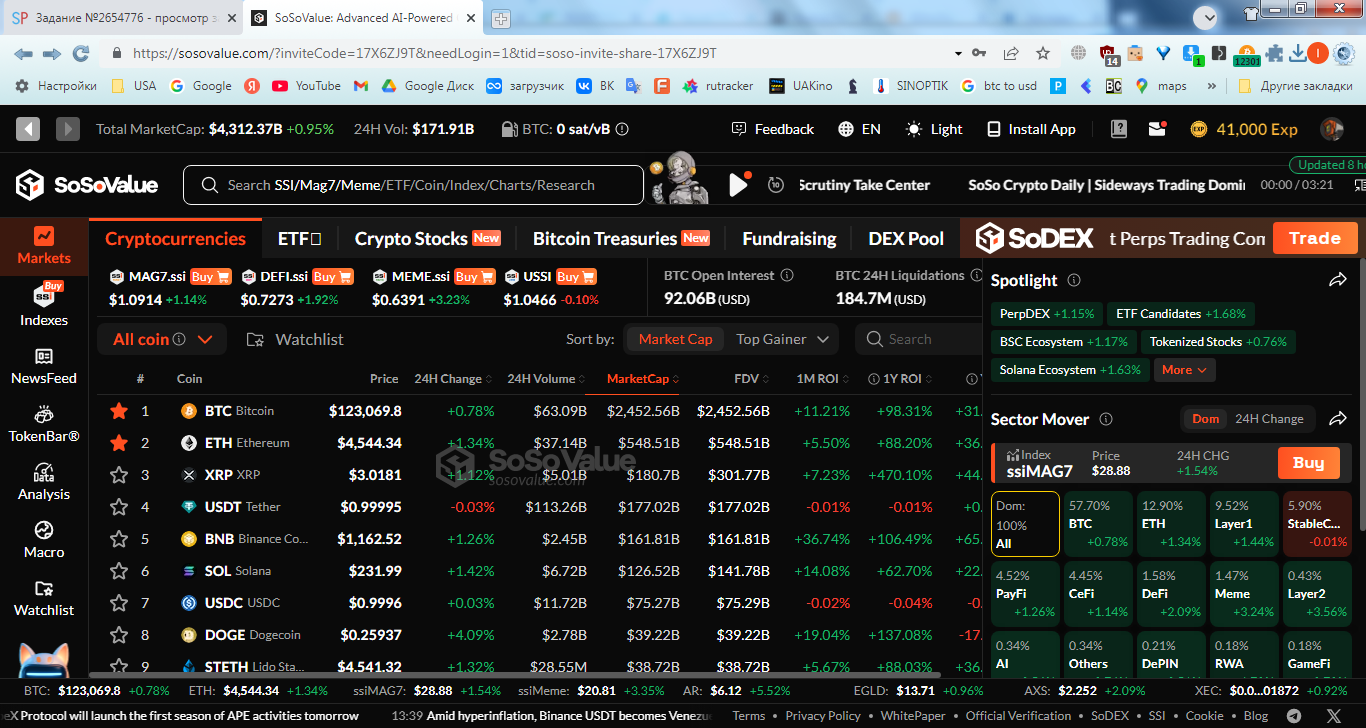Click the Install App button
This screenshot has width=1366, height=728.
click(1031, 129)
